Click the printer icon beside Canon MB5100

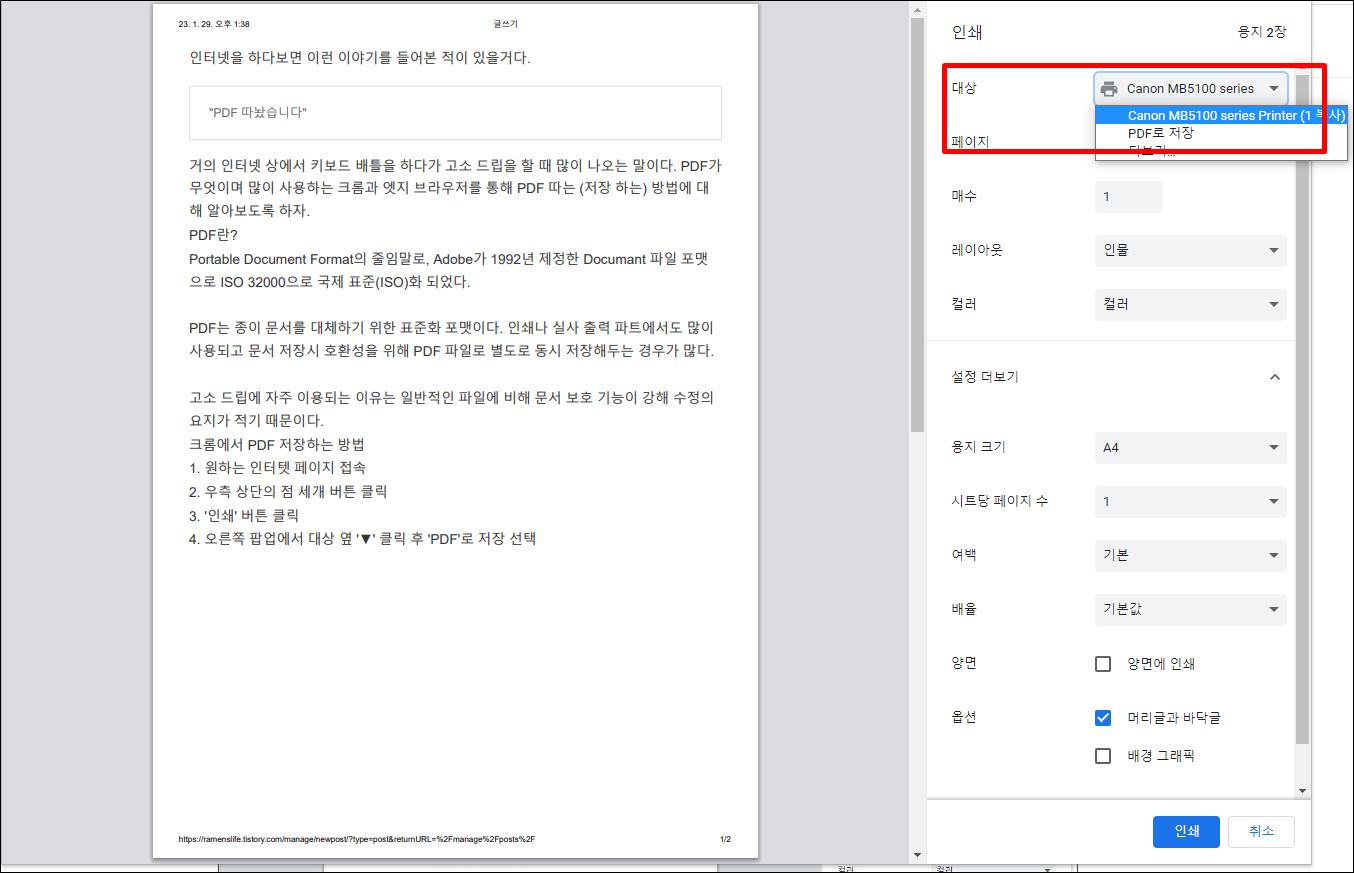[x=1109, y=88]
